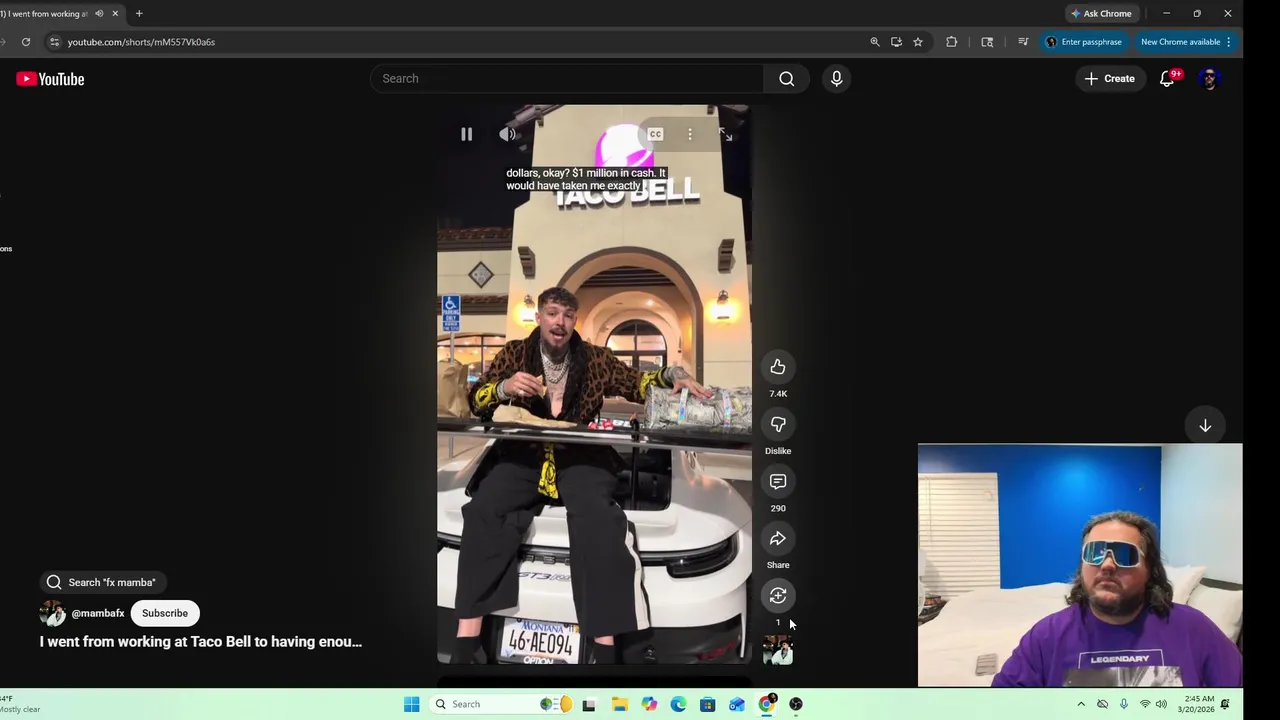This screenshot has height=720, width=1280.
Task: Click New Chrome available update button
Action: pos(1186,42)
